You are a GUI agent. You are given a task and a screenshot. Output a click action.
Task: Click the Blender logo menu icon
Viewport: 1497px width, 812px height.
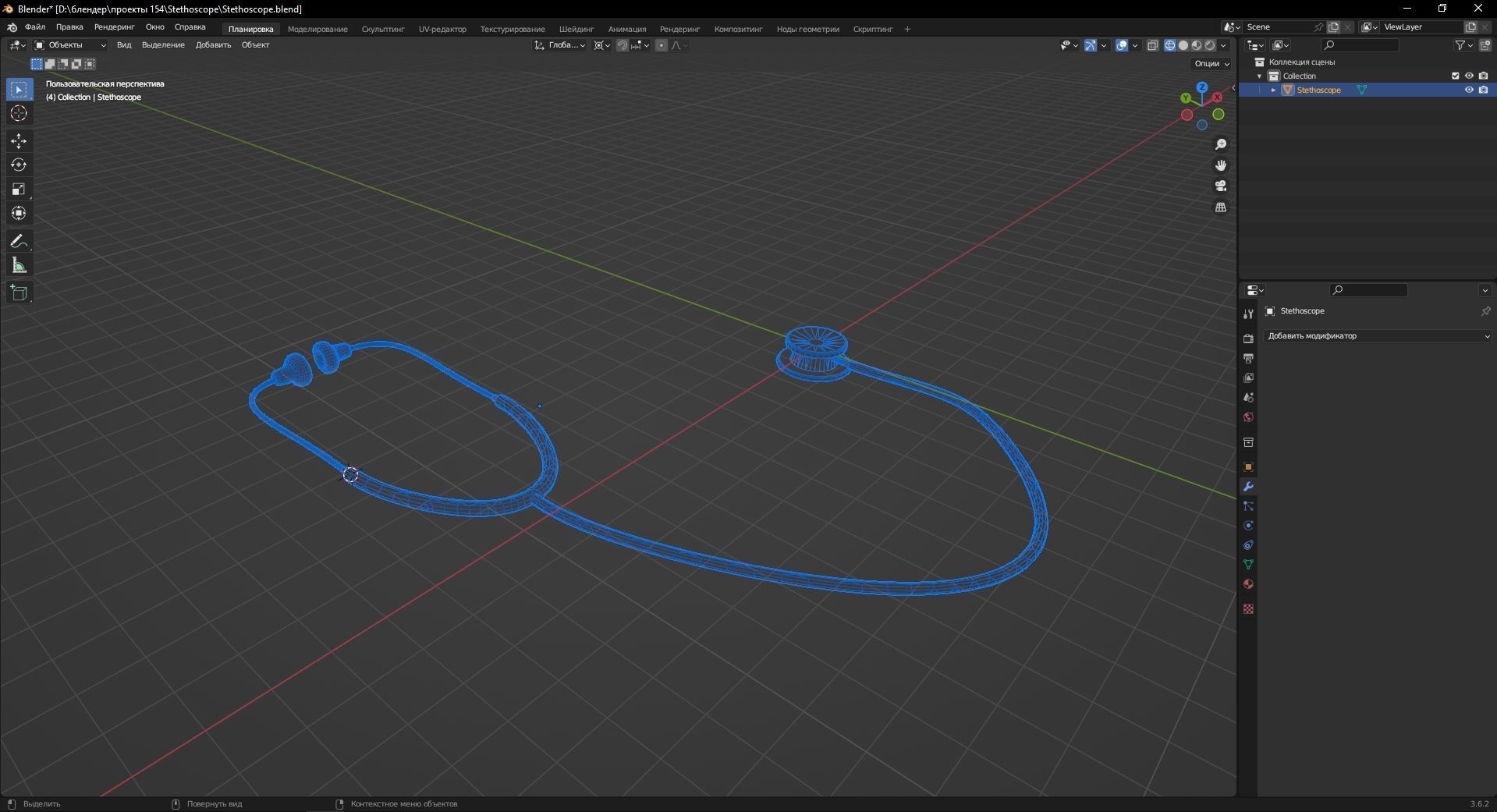click(12, 27)
